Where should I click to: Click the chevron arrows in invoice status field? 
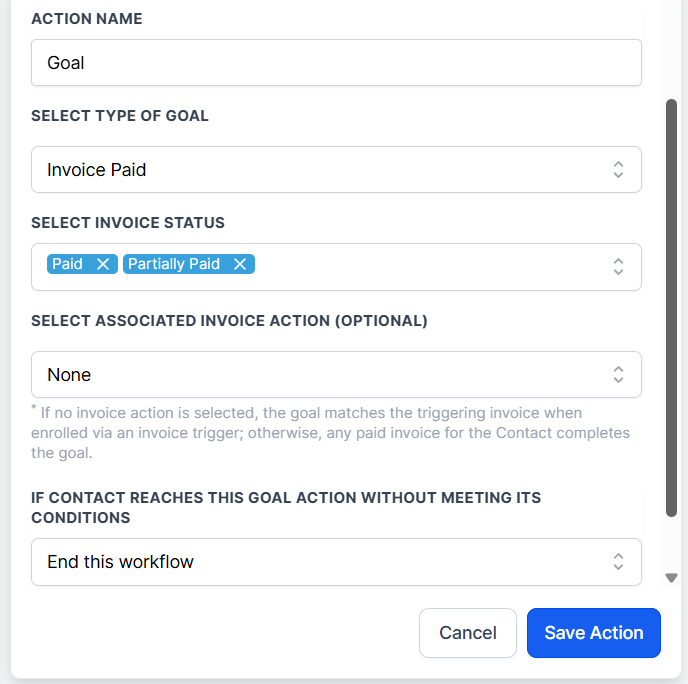(x=619, y=266)
